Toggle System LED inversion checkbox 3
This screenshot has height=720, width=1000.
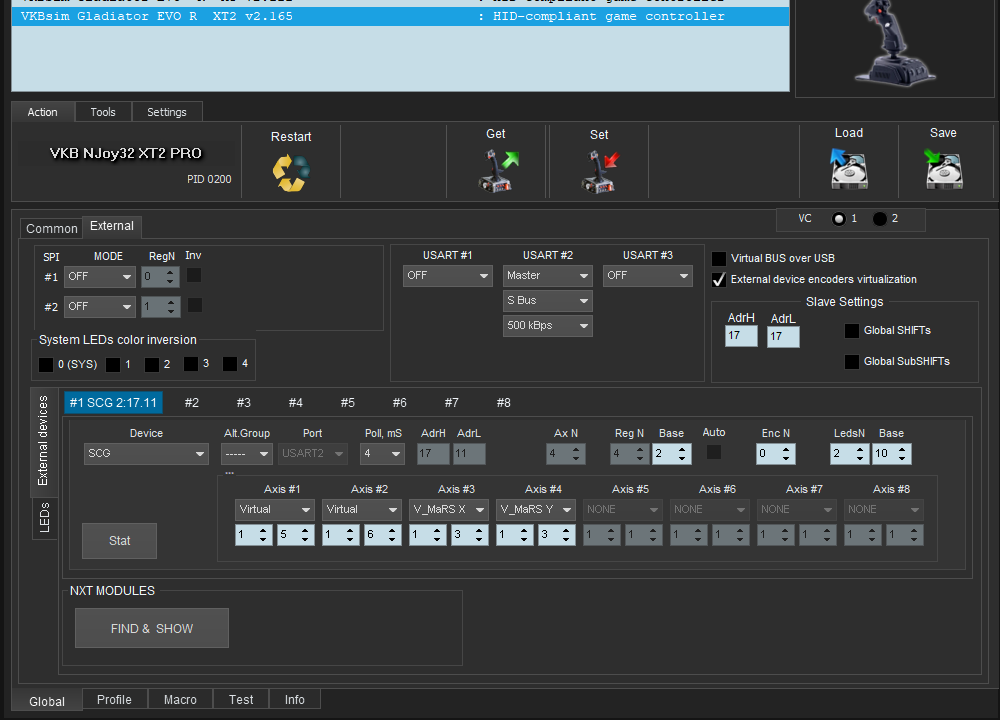191,364
